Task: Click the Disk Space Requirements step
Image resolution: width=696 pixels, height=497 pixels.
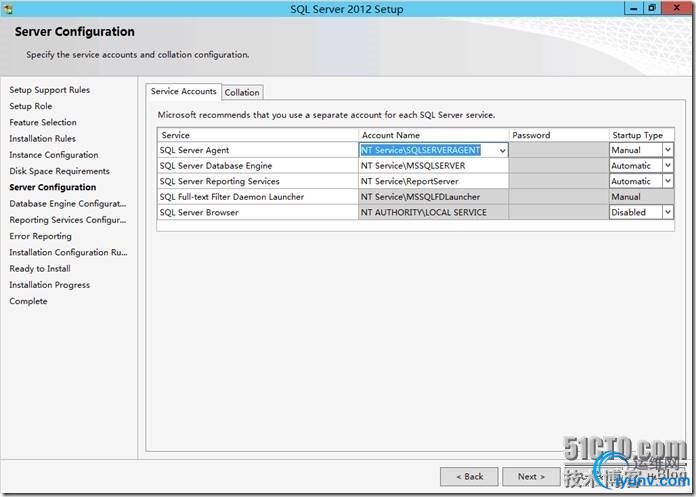Action: (x=59, y=171)
